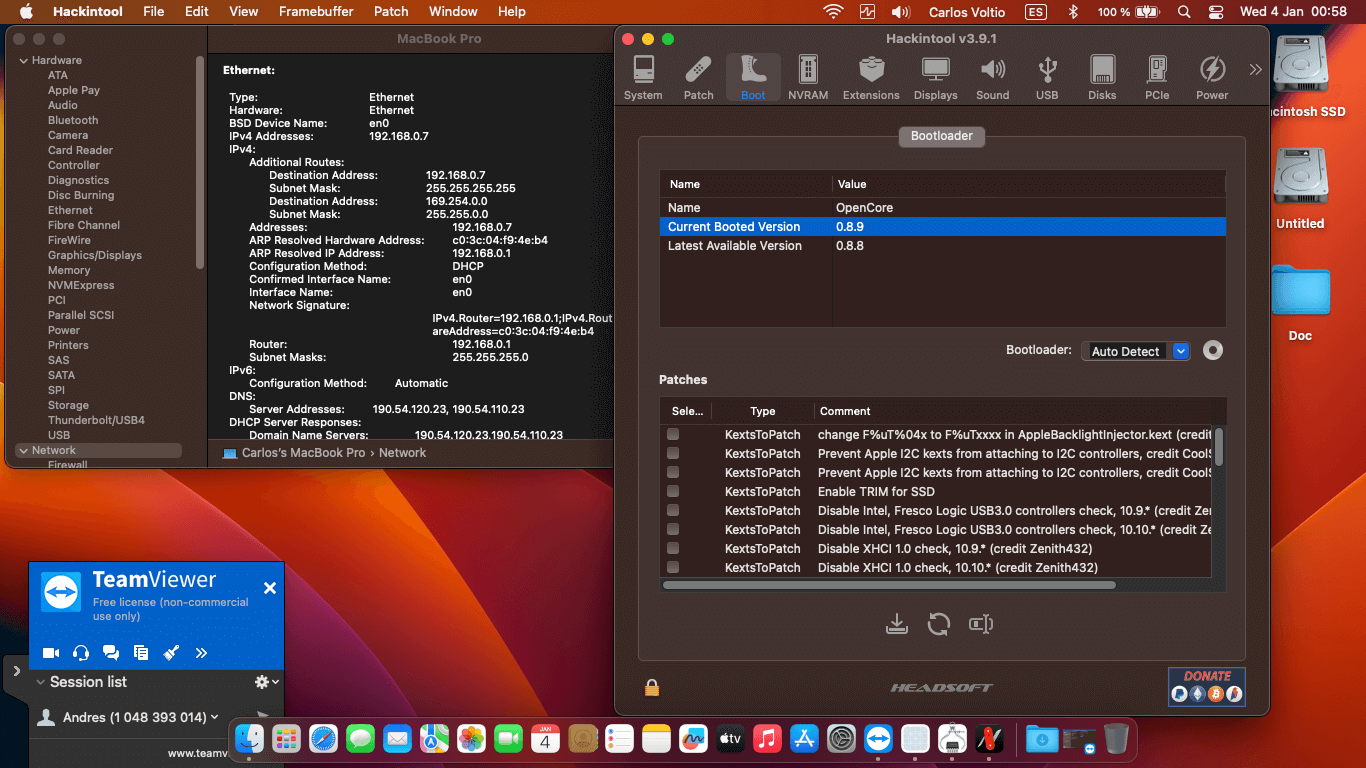Select the OpenCore Name row in bootloader table

pyautogui.click(x=942, y=208)
